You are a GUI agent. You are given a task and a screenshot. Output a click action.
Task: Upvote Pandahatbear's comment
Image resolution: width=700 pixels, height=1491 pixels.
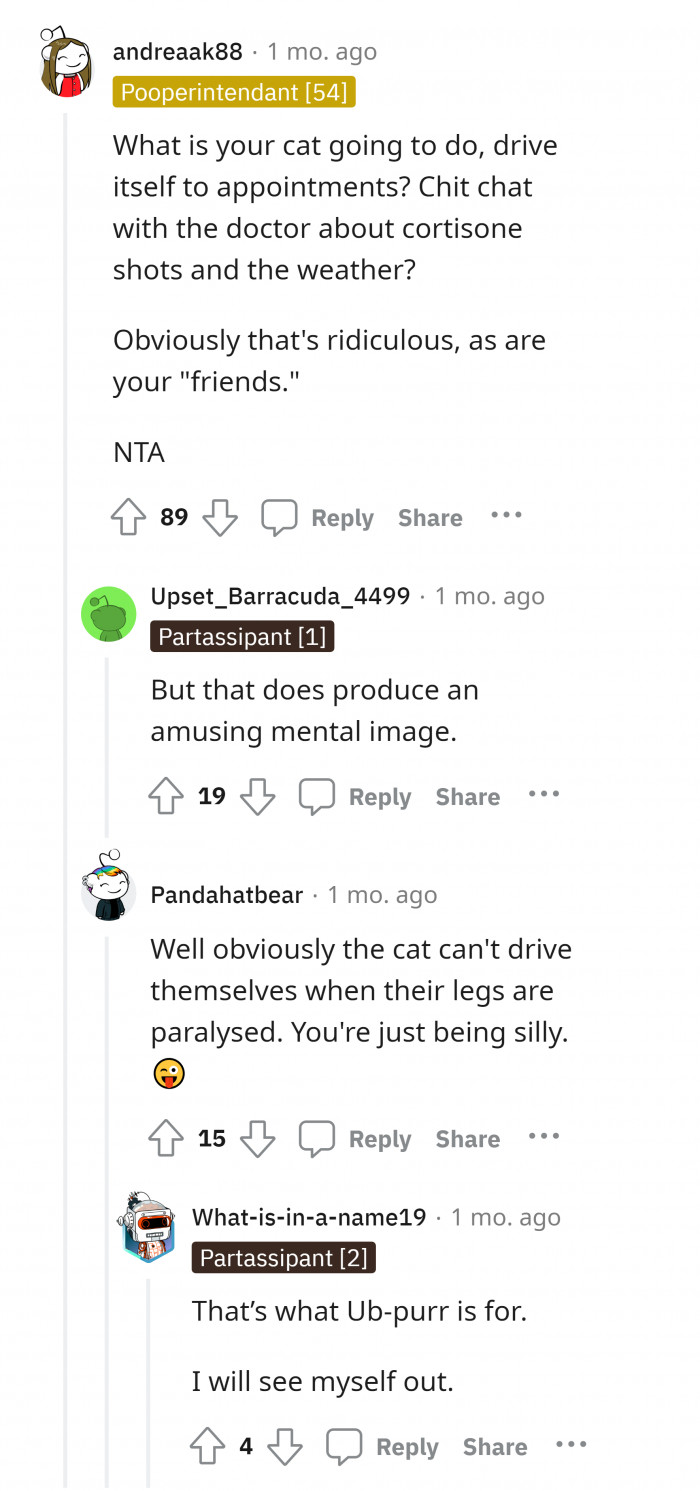point(167,1138)
